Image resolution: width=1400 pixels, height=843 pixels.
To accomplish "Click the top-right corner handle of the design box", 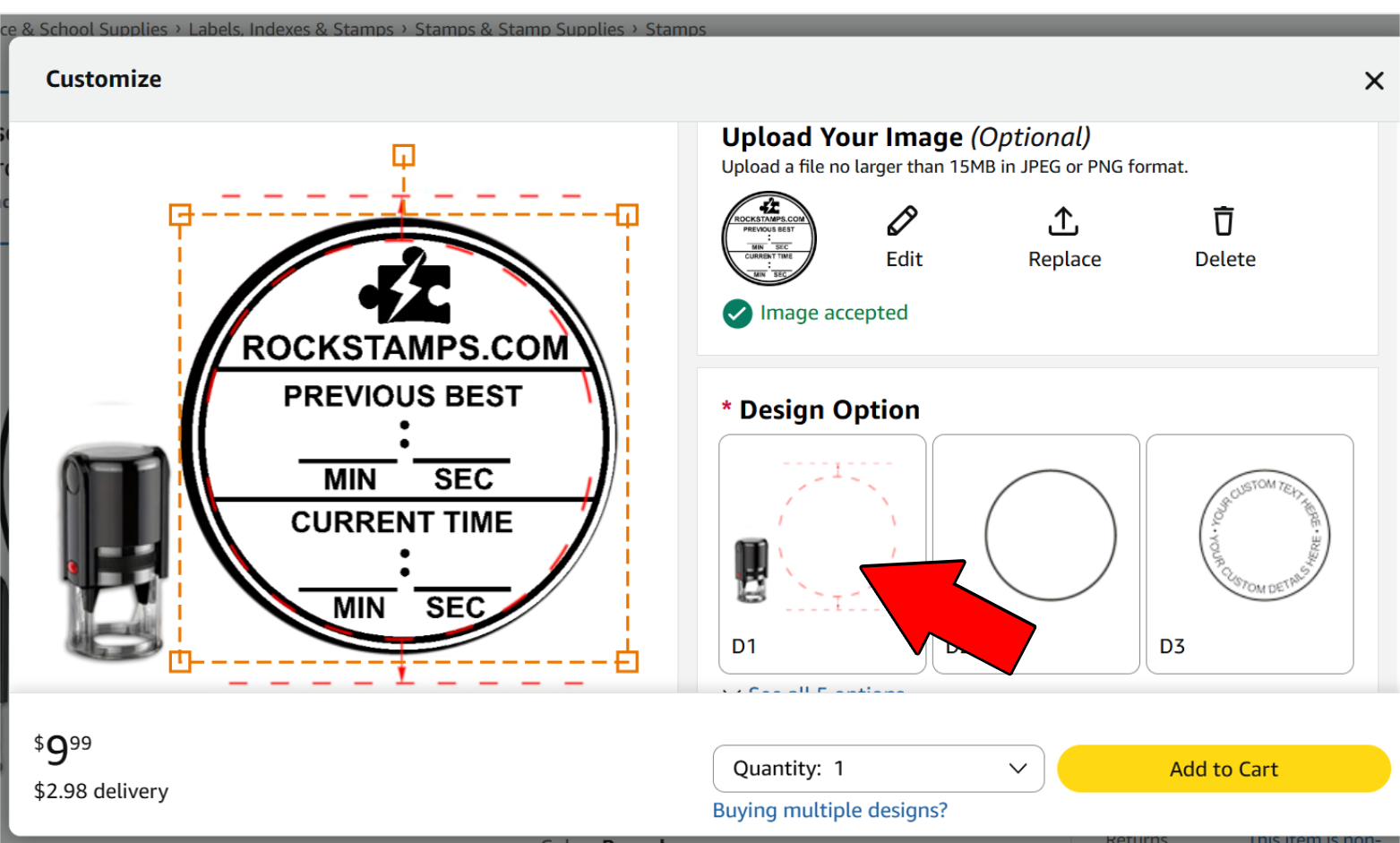I will (627, 215).
